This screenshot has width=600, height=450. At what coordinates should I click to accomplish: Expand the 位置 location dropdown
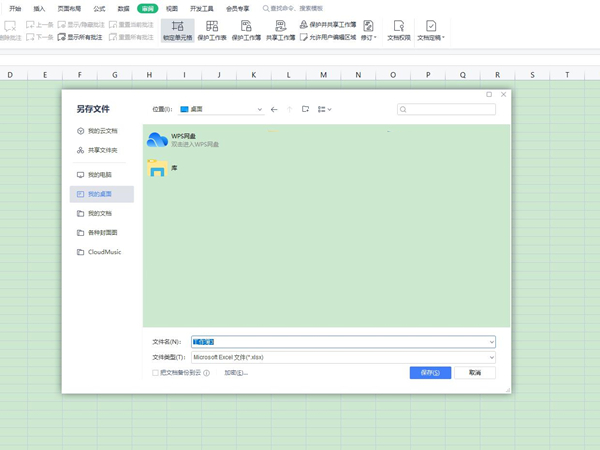click(259, 109)
